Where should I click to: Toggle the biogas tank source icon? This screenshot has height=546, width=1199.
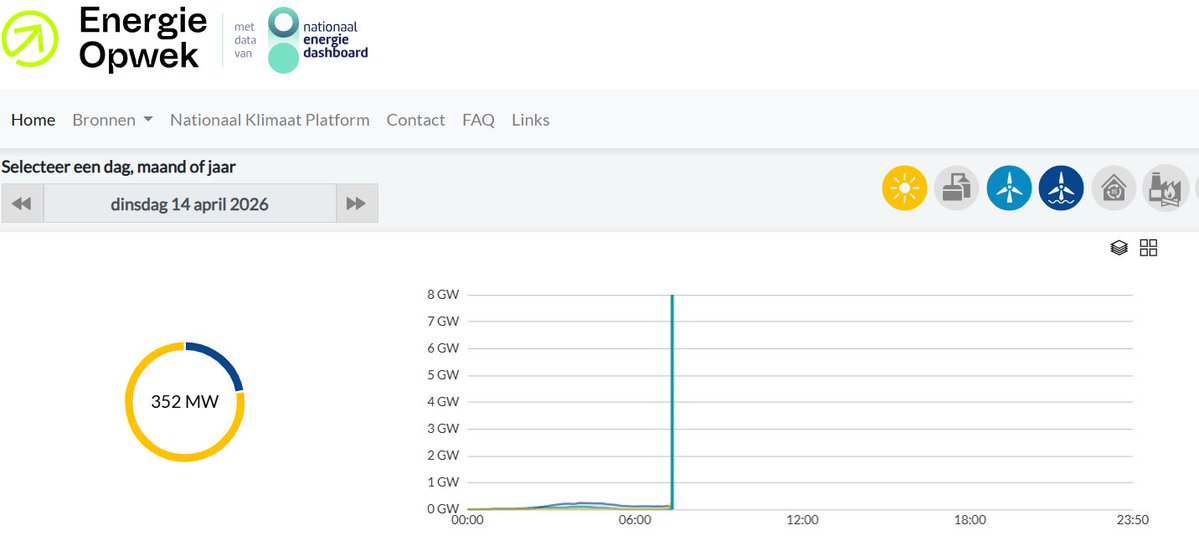click(x=957, y=187)
